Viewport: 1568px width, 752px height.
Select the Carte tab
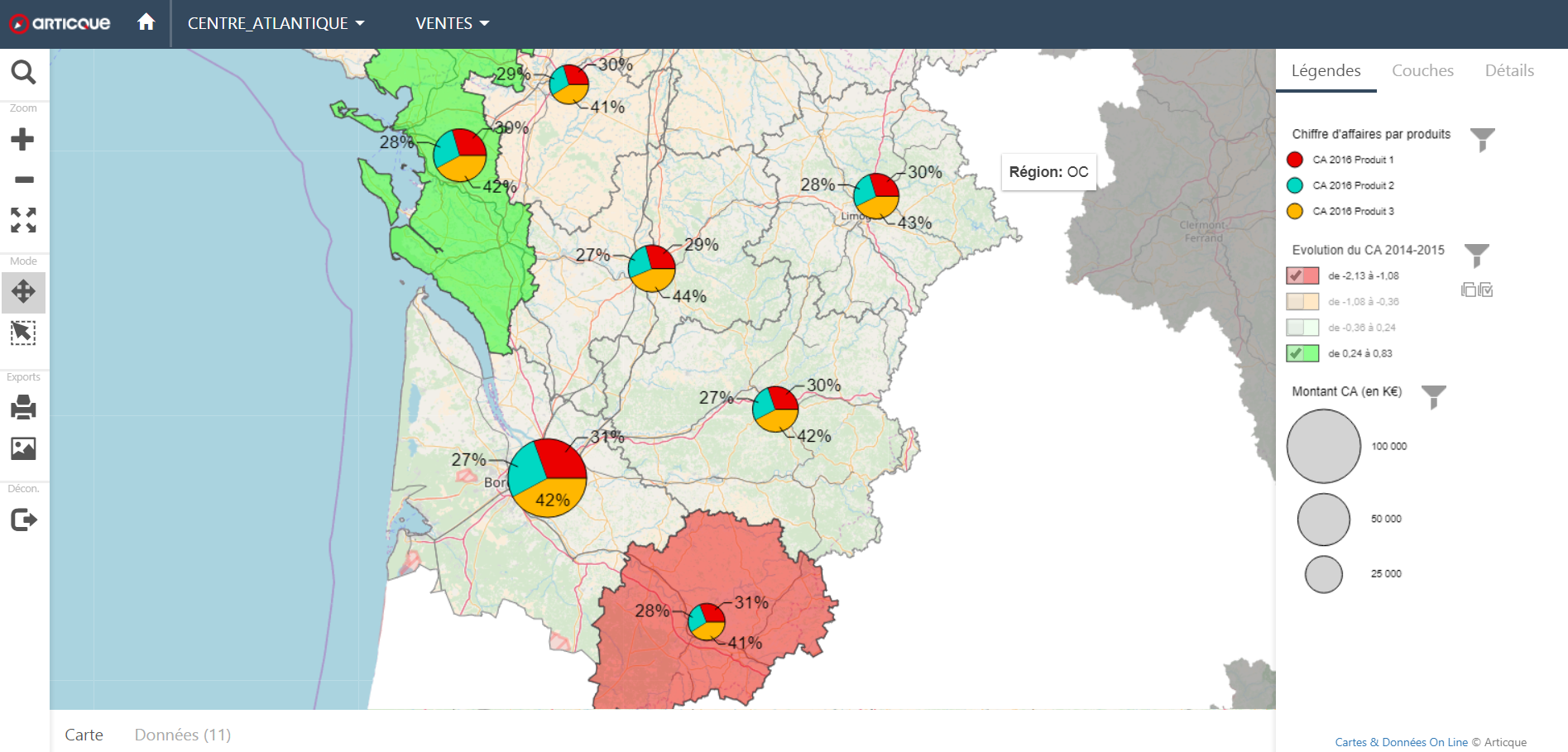tap(84, 735)
